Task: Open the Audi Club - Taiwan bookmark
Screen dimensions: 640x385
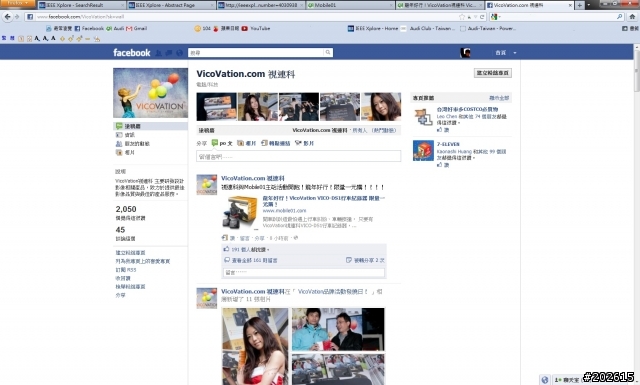Action: [428, 28]
